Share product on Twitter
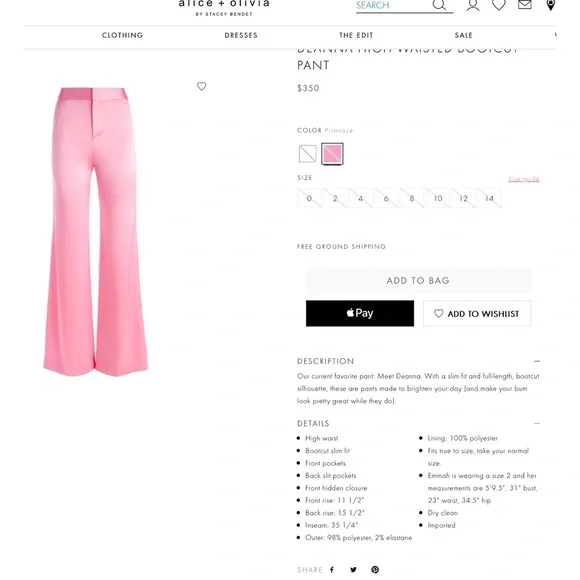Screen dimensions: 580x580 click(353, 570)
